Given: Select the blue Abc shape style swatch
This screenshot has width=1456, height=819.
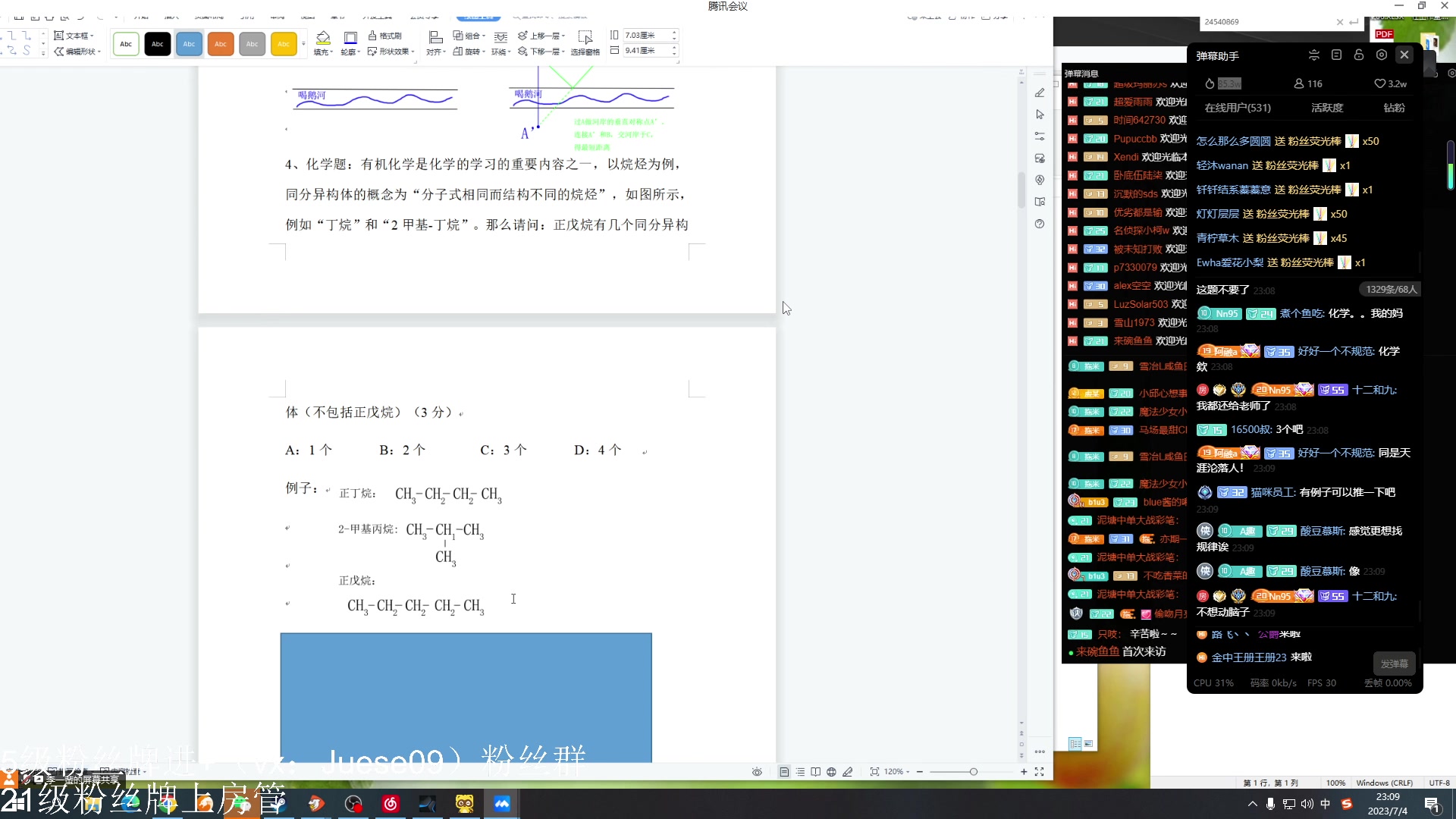Looking at the screenshot, I should click(189, 44).
